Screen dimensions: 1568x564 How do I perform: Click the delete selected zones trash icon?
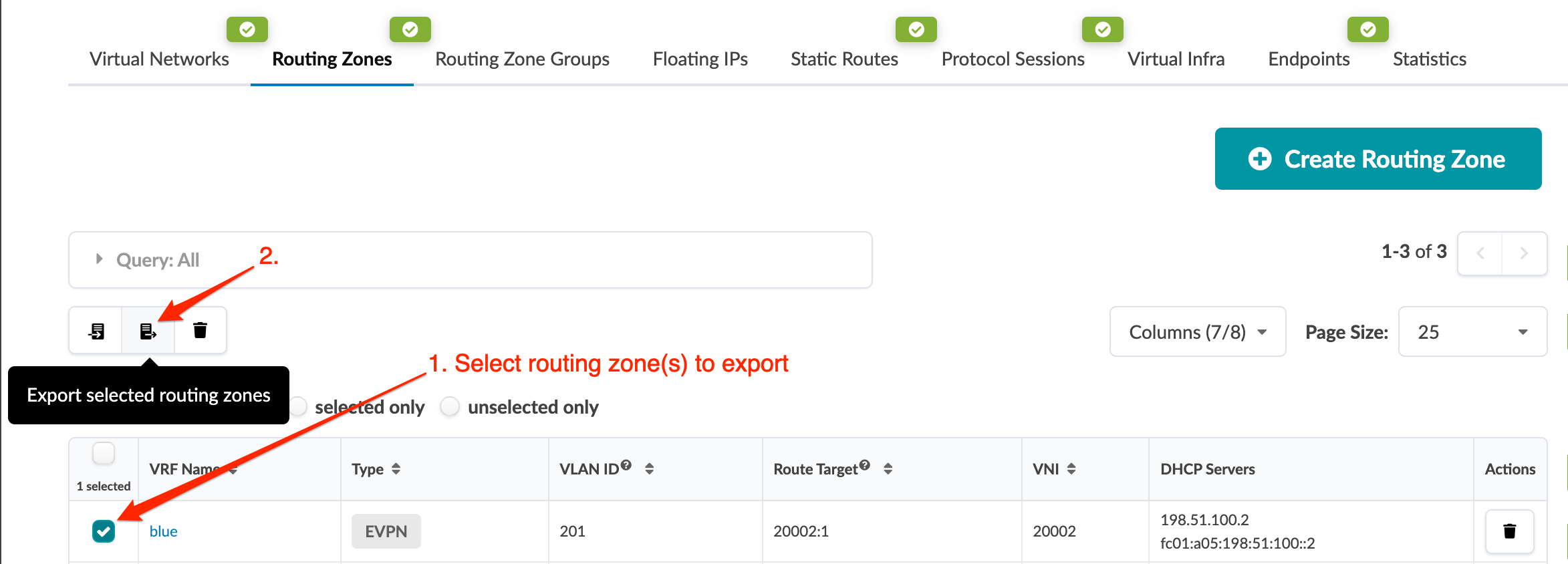200,330
